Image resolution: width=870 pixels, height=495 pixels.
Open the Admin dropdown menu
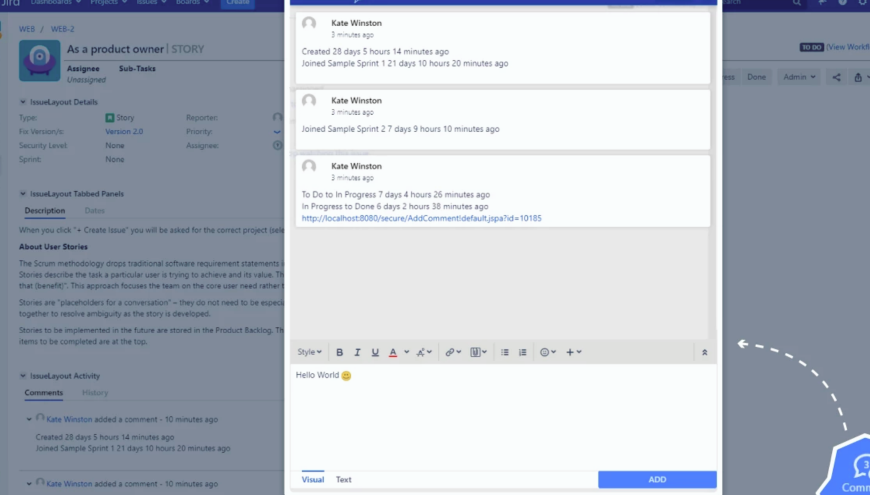tap(800, 77)
